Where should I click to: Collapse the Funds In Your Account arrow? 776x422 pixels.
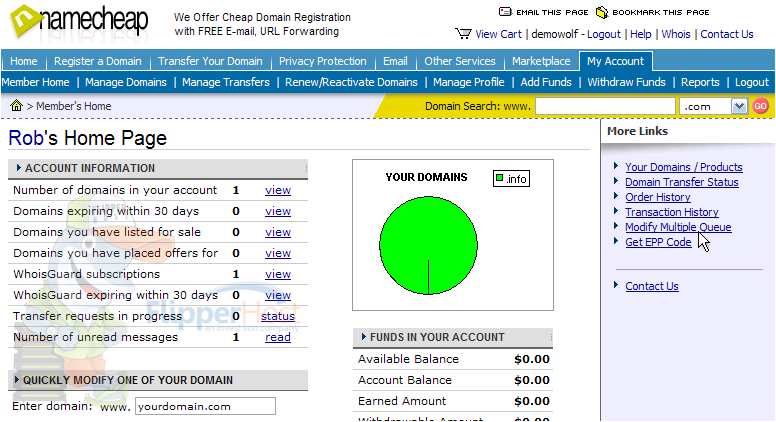coord(363,336)
